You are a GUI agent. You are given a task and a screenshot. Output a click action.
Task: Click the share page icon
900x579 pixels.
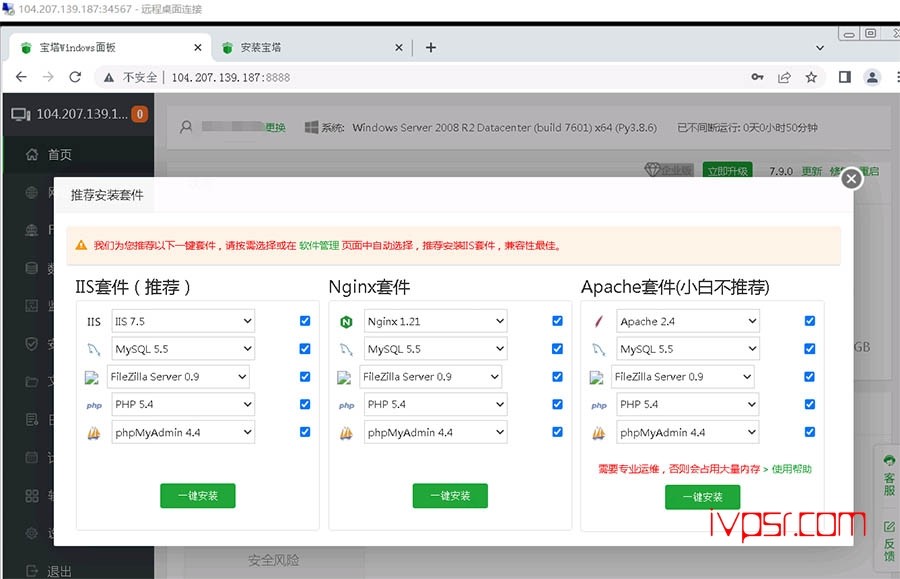pyautogui.click(x=784, y=77)
